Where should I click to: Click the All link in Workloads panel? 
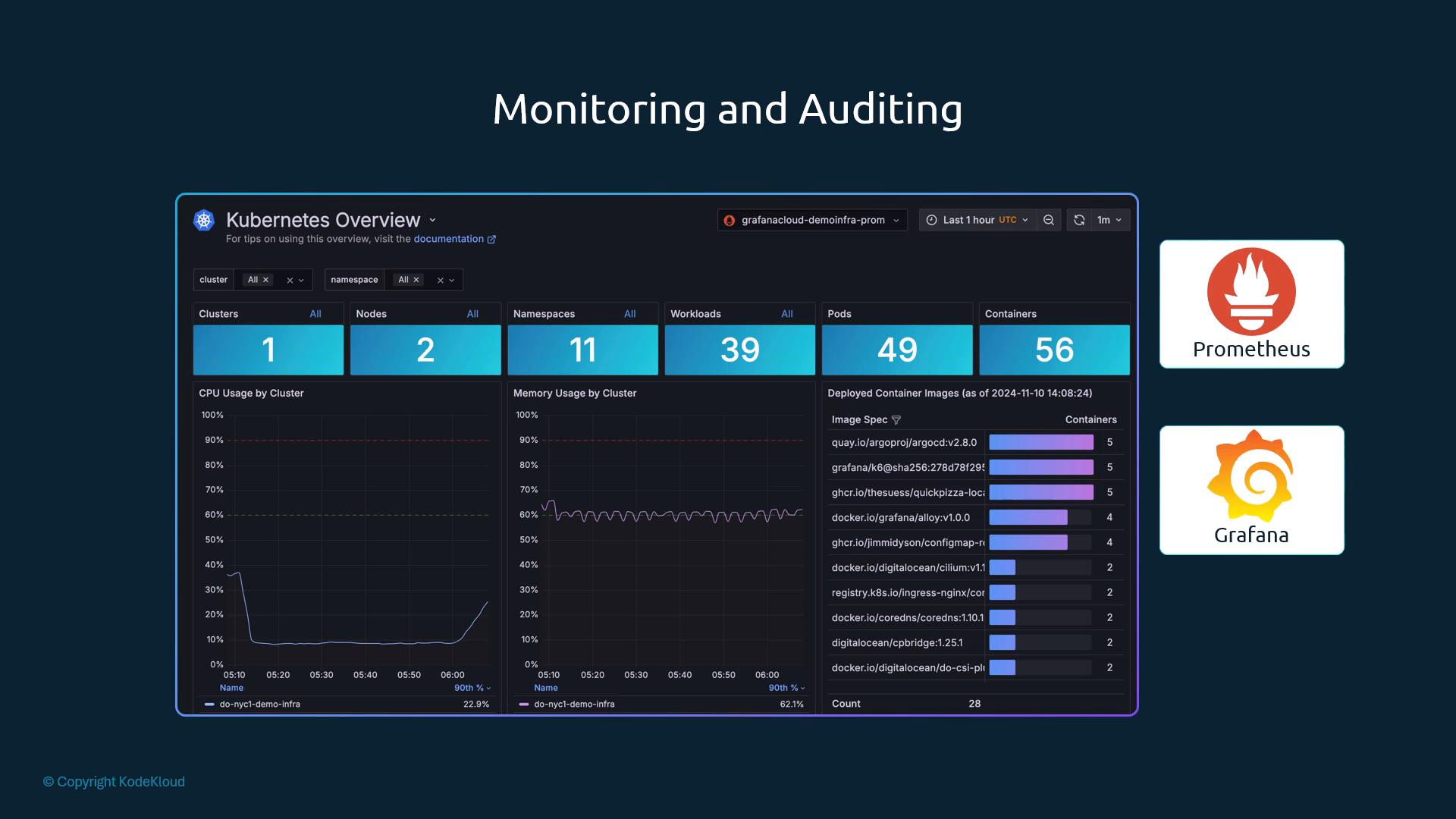point(787,314)
